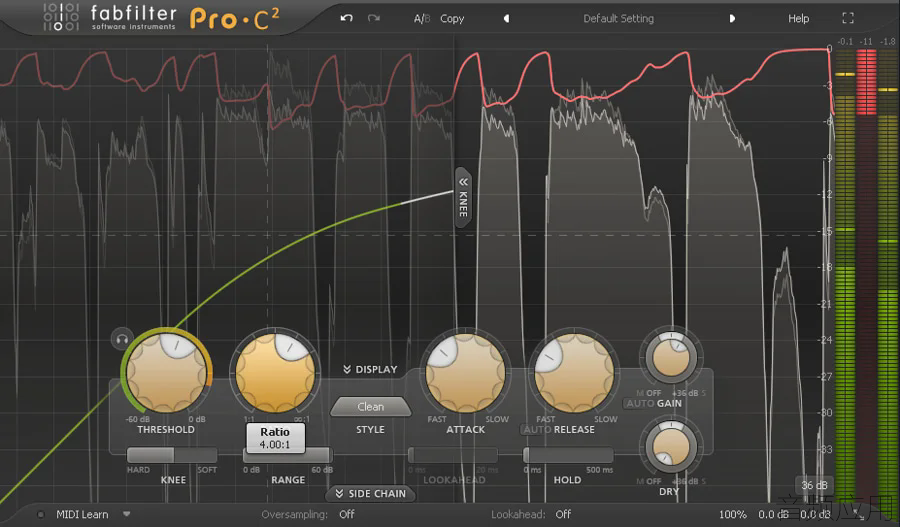This screenshot has width=900, height=527.
Task: Open the Clean style selector
Action: (371, 406)
